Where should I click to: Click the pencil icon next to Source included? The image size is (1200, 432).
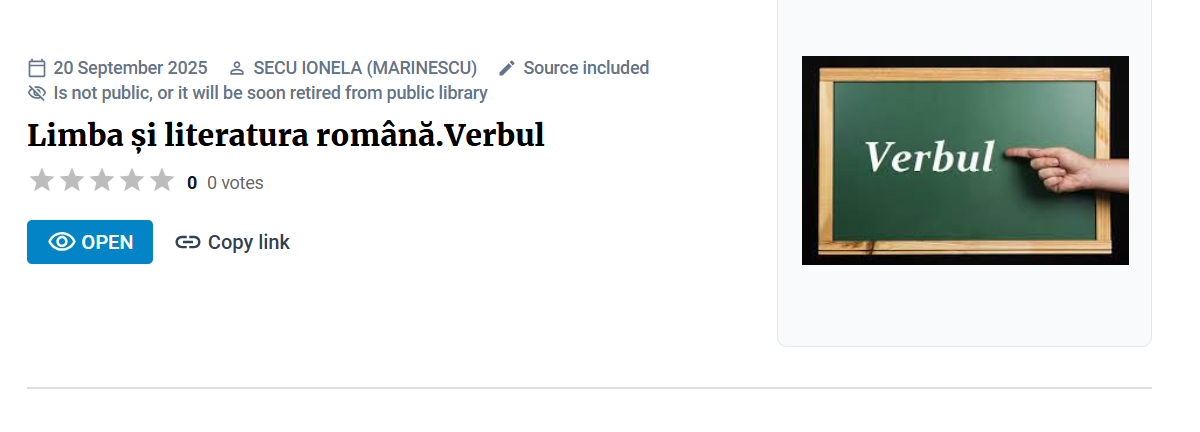(507, 68)
